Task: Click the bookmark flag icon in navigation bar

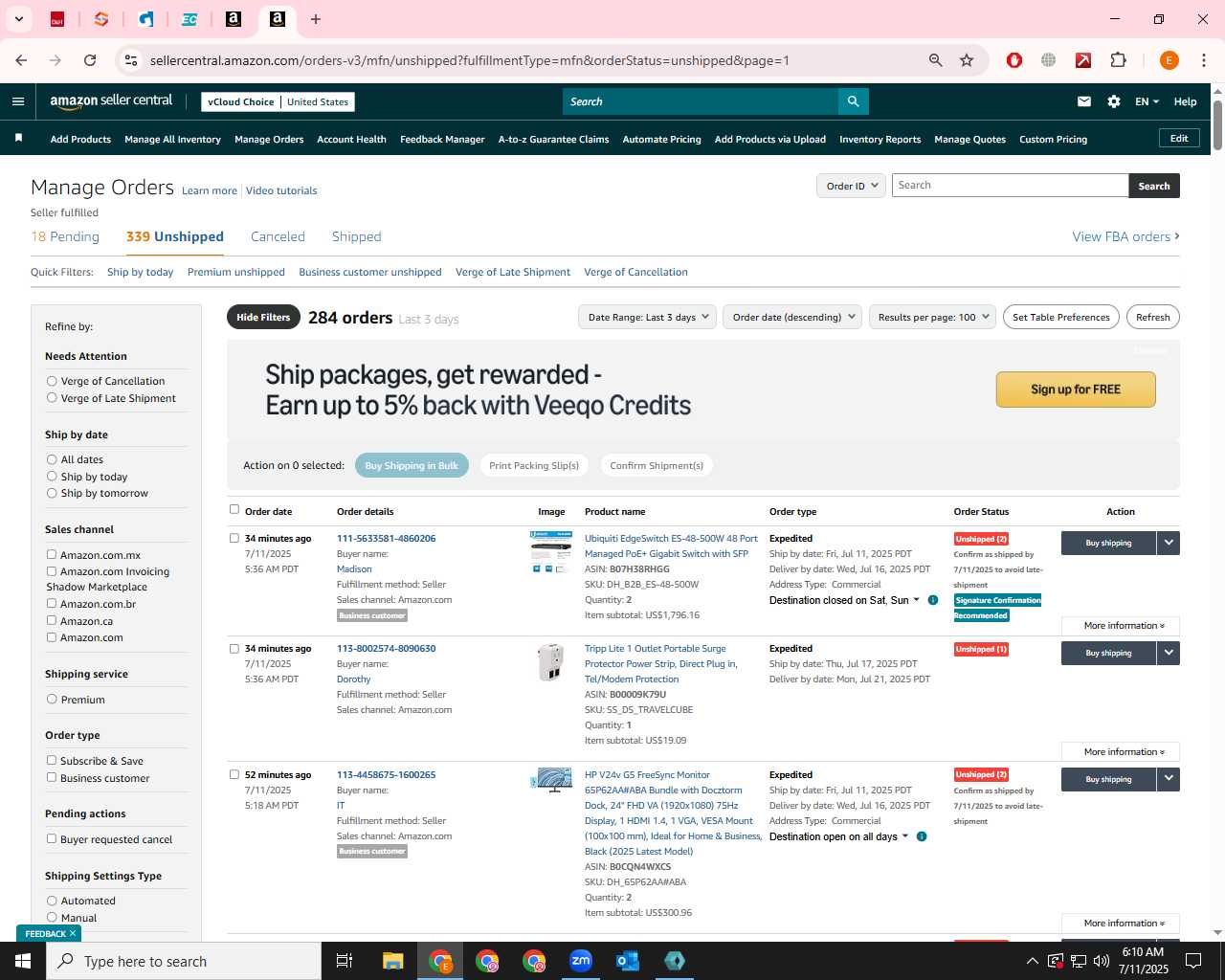Action: (18, 139)
